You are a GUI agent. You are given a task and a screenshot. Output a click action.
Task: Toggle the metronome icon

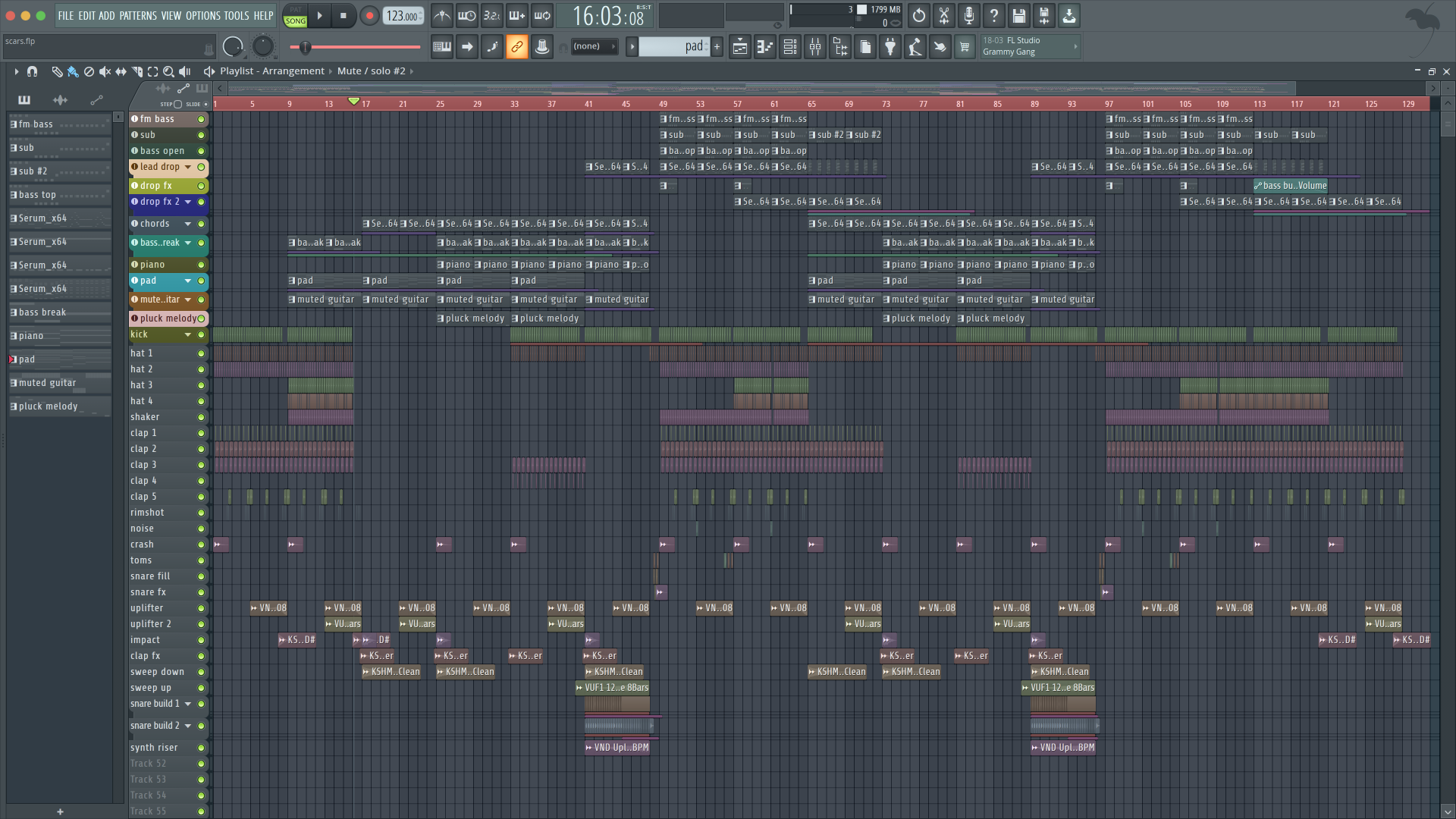click(x=441, y=15)
